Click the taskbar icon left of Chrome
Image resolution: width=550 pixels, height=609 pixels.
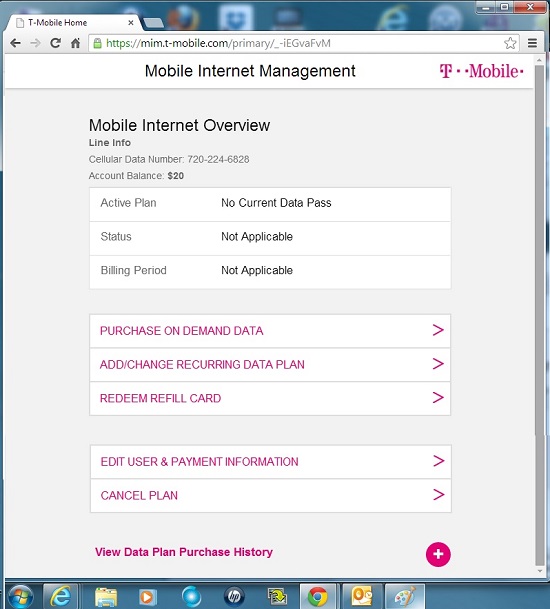(x=277, y=597)
